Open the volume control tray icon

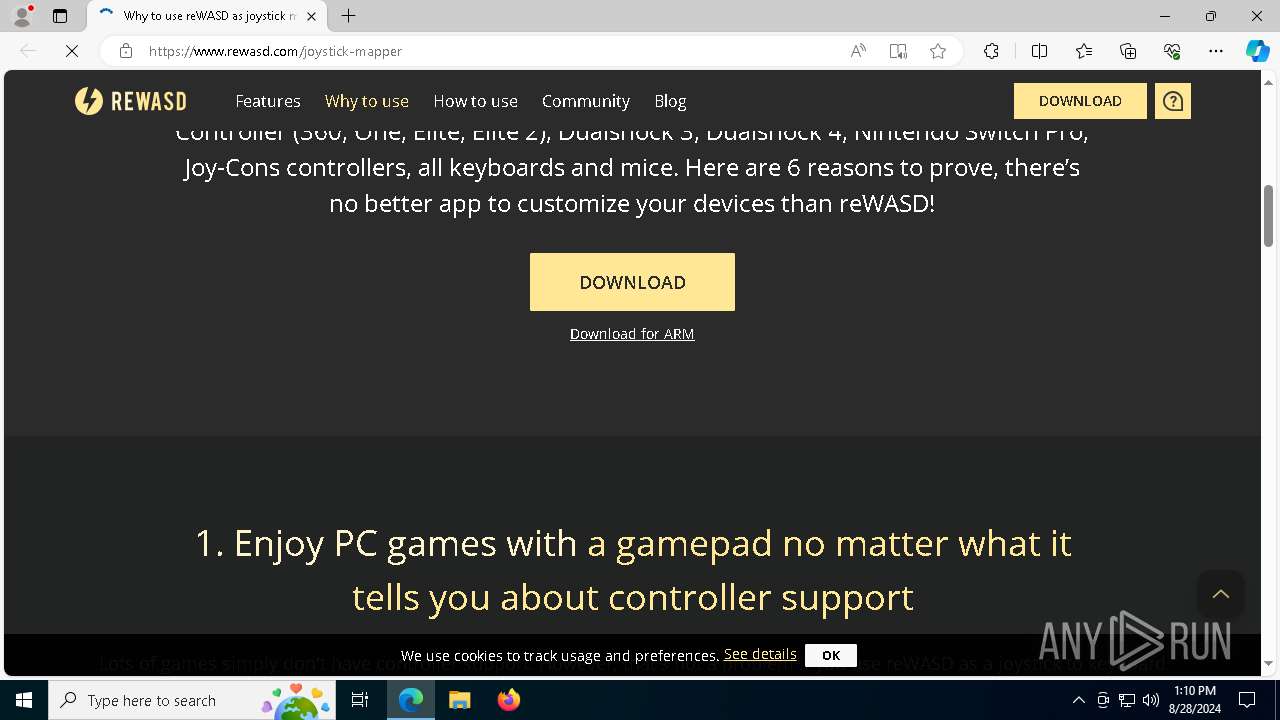pyautogui.click(x=1151, y=700)
